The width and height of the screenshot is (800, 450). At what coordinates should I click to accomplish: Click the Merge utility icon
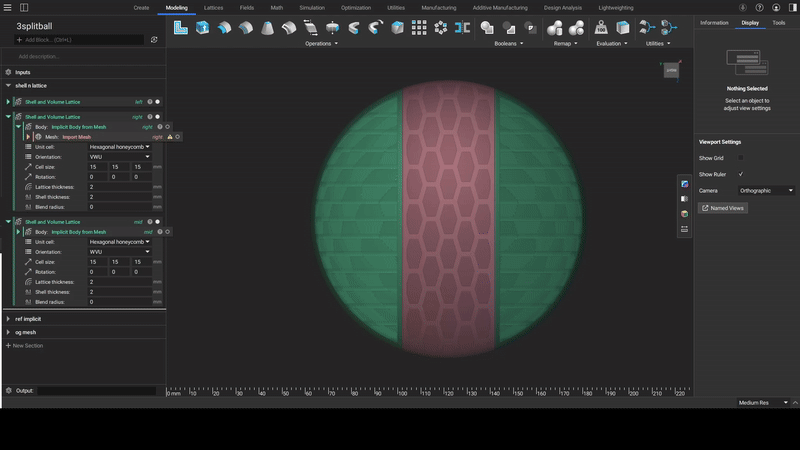646,28
